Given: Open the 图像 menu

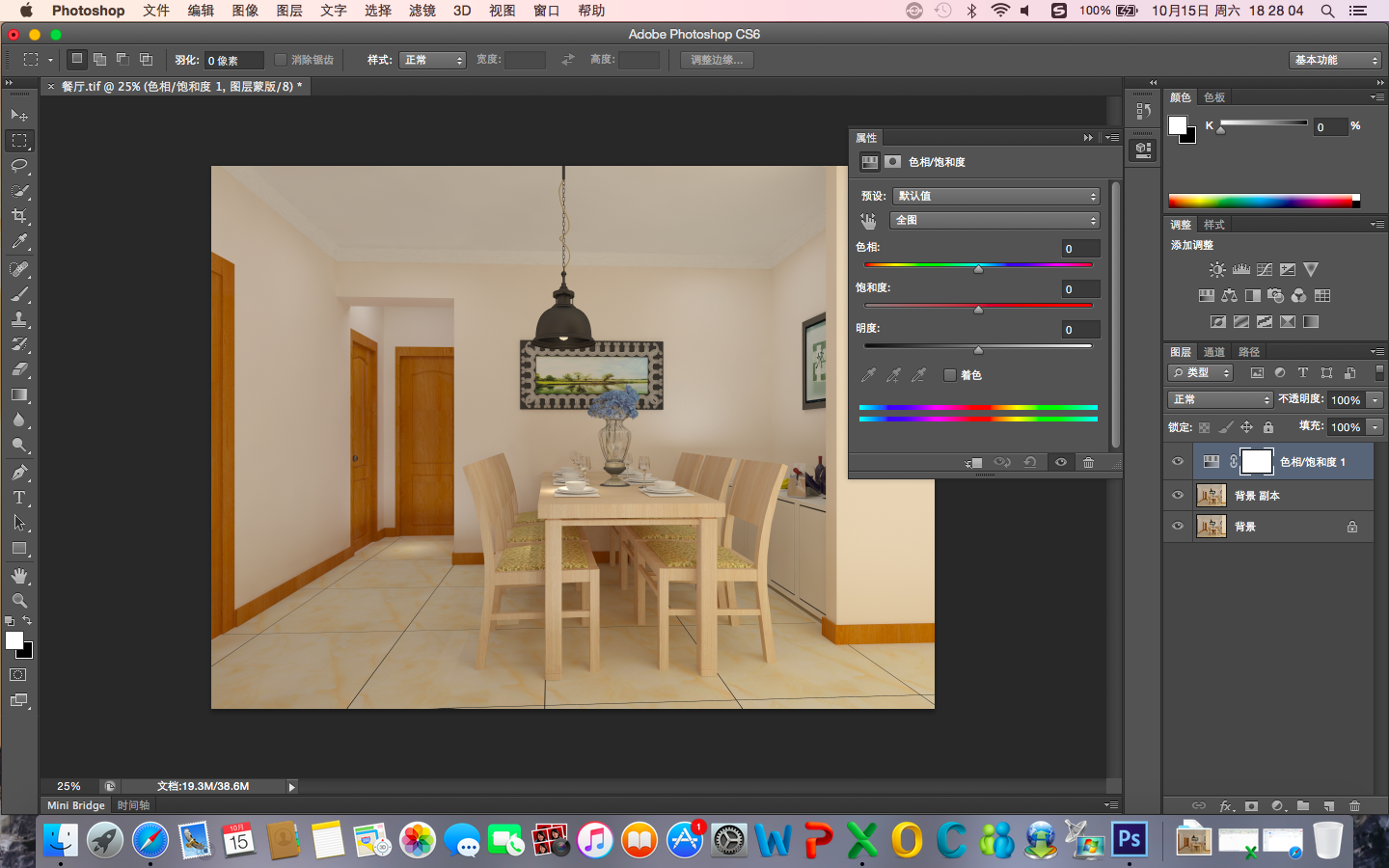Looking at the screenshot, I should [x=245, y=11].
